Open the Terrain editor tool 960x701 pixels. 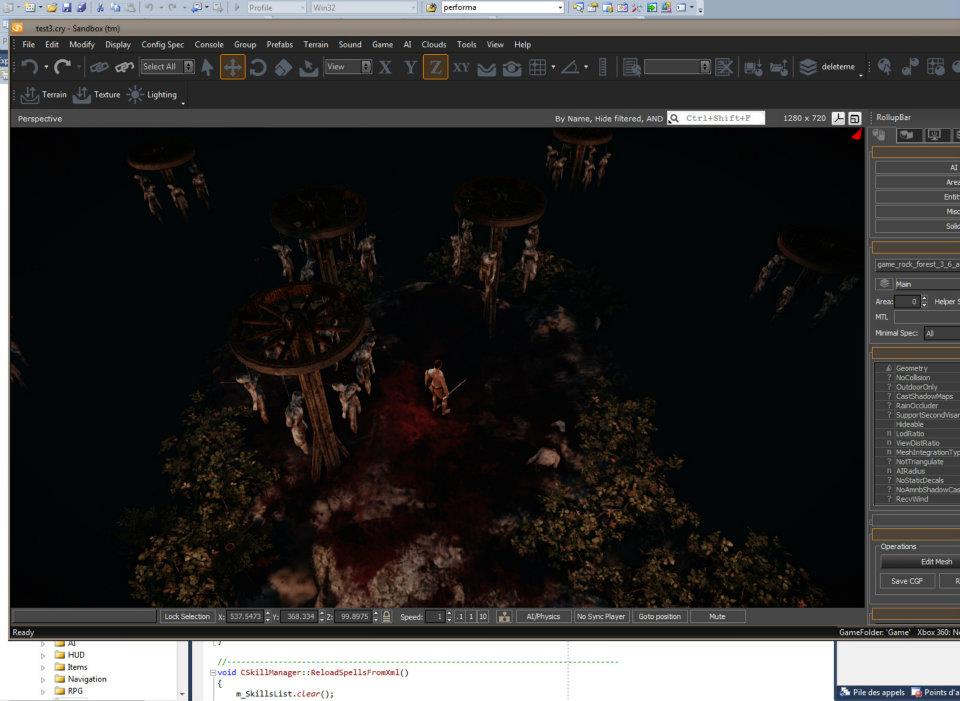(43, 95)
